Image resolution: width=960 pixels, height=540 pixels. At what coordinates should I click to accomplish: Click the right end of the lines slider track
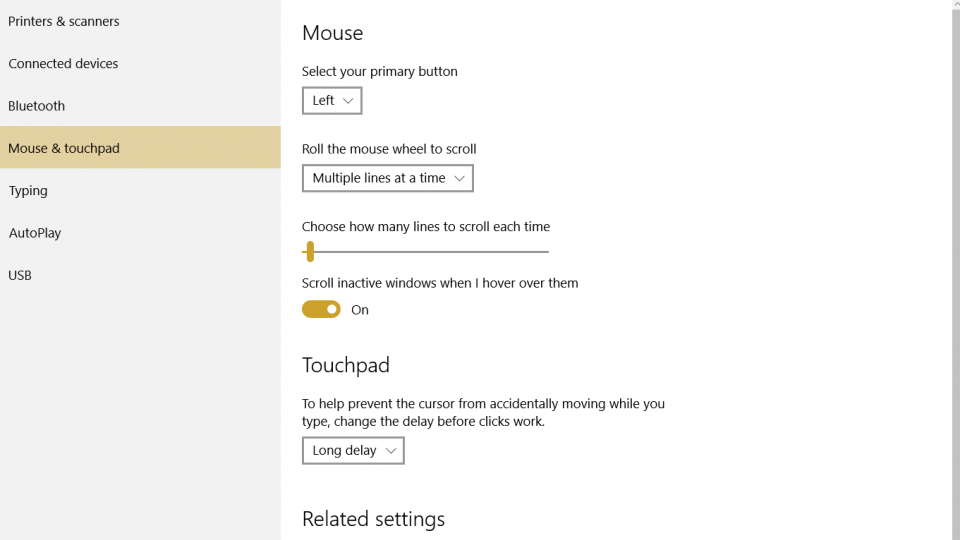click(x=547, y=252)
